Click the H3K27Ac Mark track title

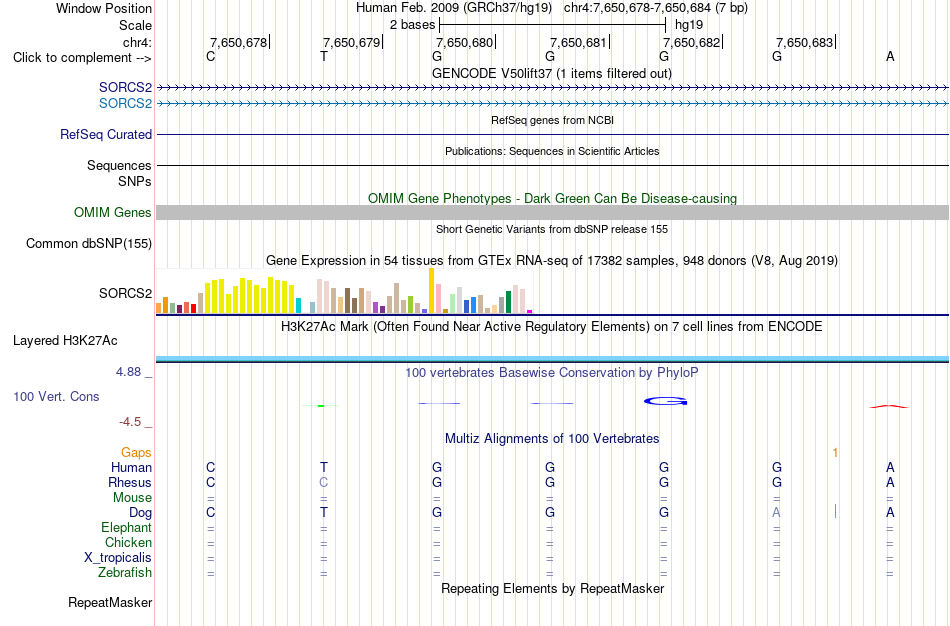point(552,326)
